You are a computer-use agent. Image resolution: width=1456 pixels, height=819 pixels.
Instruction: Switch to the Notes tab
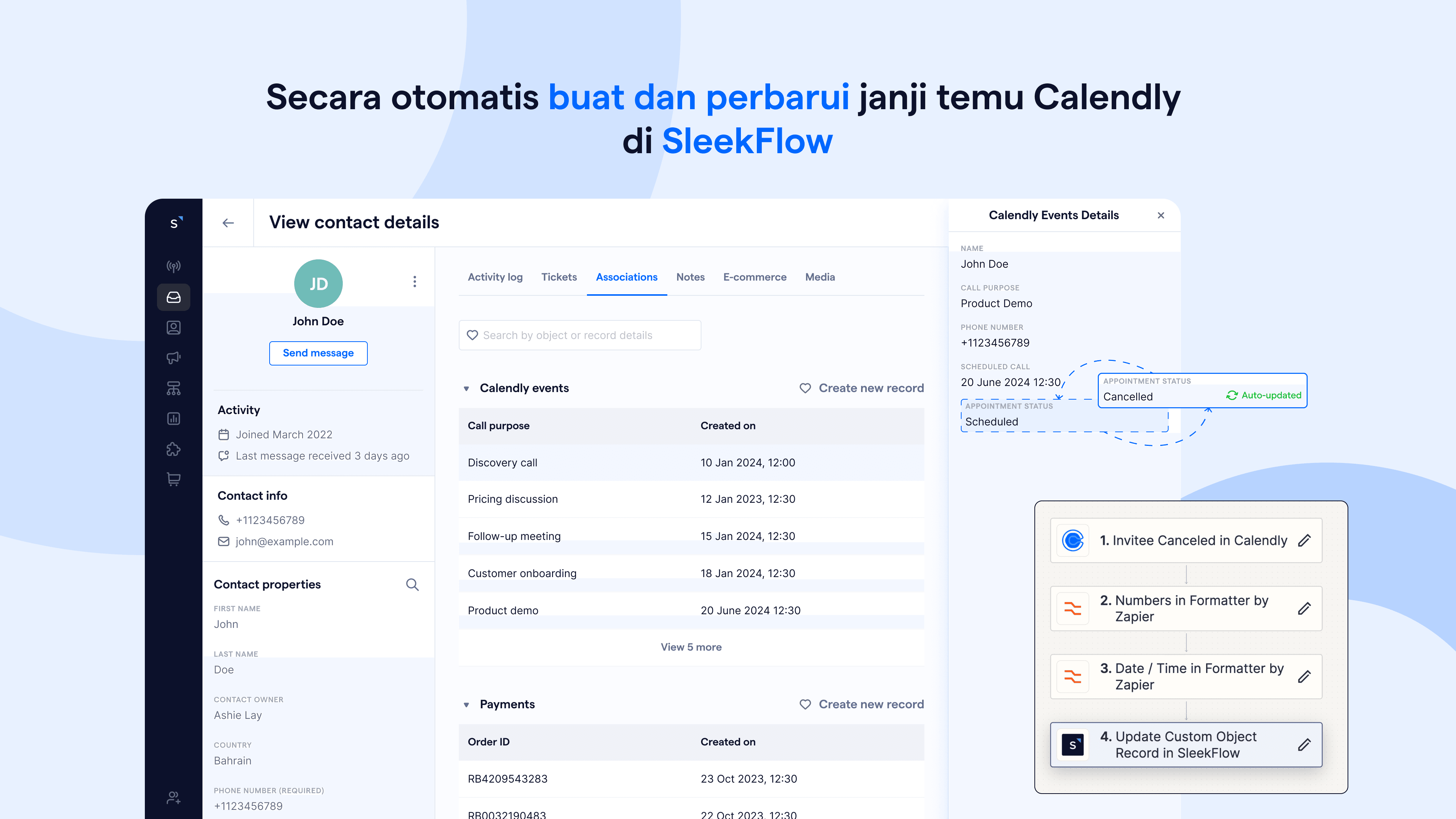pos(690,277)
